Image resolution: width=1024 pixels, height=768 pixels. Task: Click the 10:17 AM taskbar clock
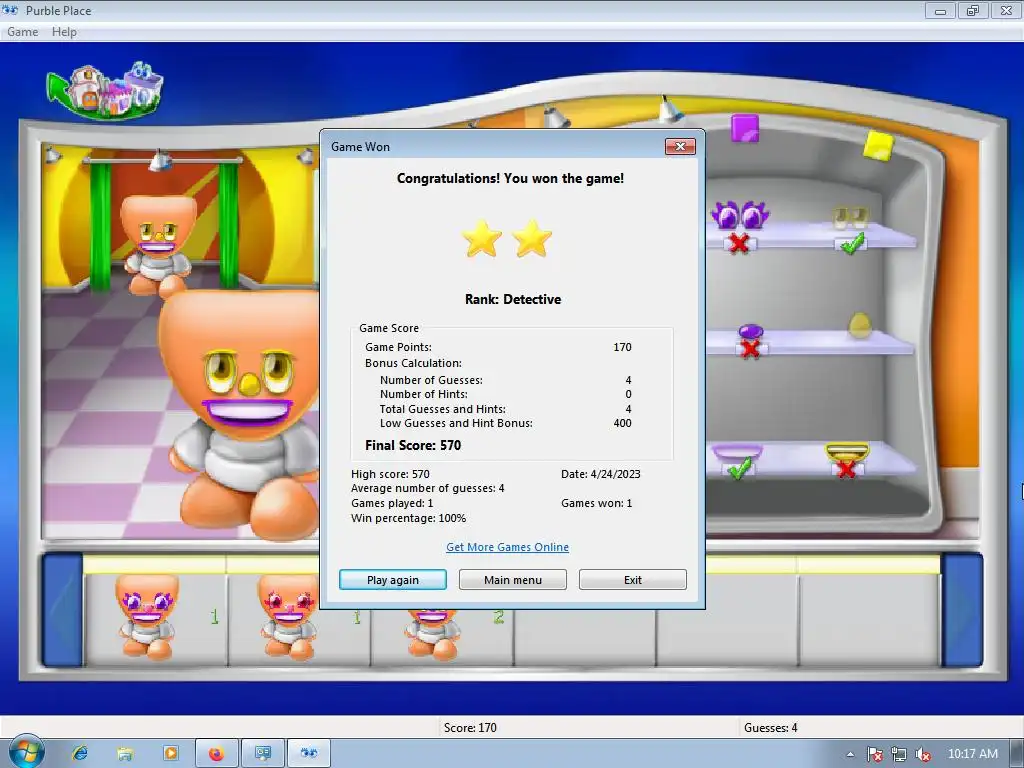coord(972,754)
